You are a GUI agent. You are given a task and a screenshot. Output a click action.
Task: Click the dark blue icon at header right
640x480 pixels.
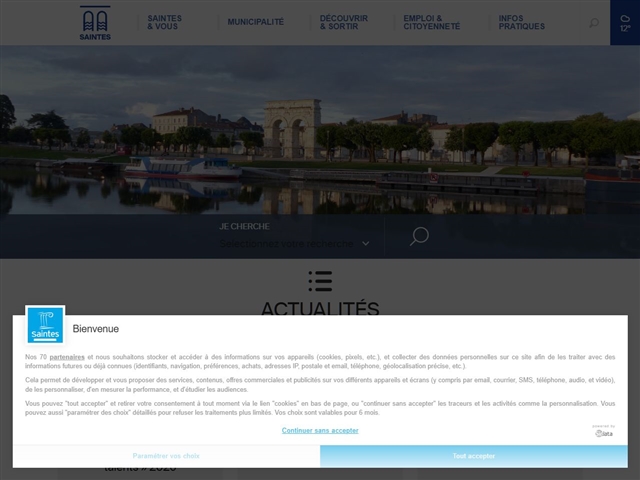(x=624, y=22)
